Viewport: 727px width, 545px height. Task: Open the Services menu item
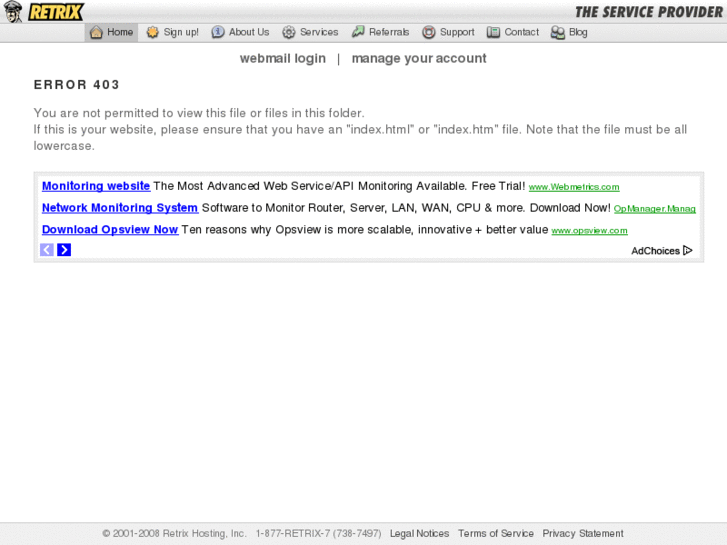[311, 32]
